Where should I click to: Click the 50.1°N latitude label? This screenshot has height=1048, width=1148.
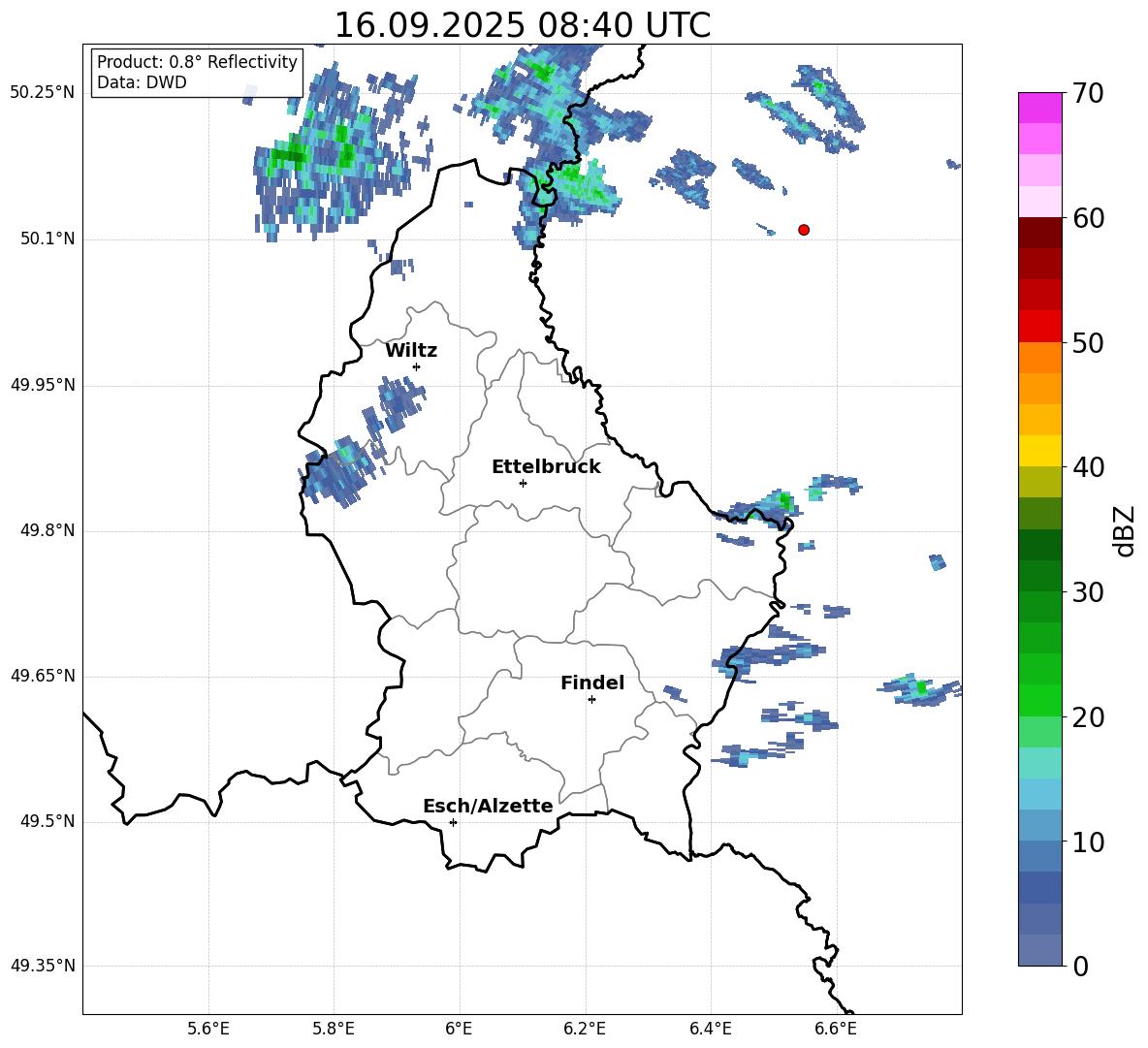(47, 238)
